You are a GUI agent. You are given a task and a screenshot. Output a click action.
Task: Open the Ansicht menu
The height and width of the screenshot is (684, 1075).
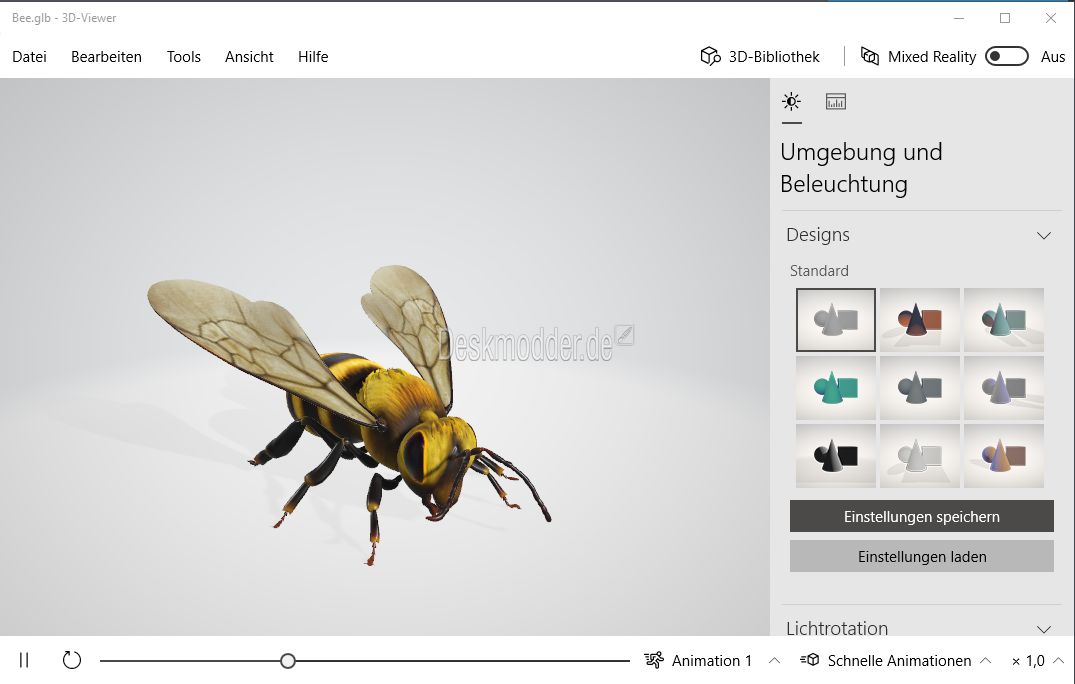(x=249, y=57)
